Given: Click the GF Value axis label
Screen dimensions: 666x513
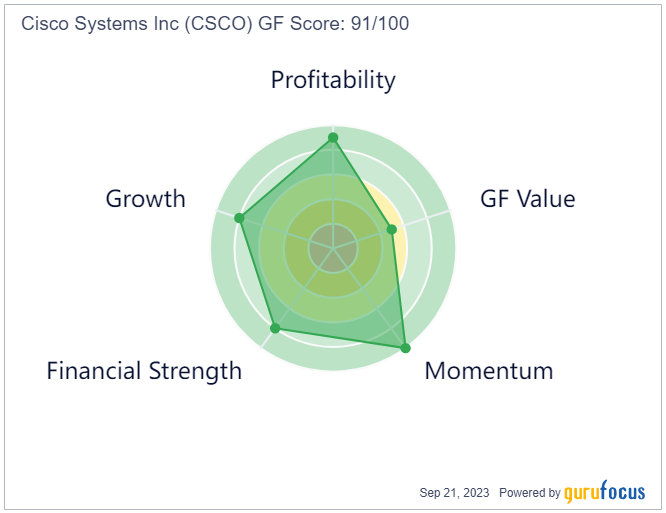Looking at the screenshot, I should pyautogui.click(x=528, y=199).
